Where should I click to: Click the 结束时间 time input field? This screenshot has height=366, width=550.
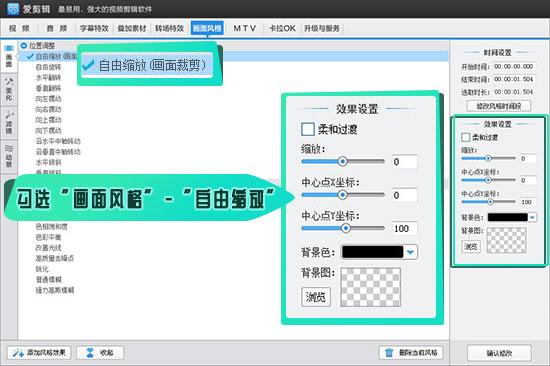pyautogui.click(x=514, y=79)
